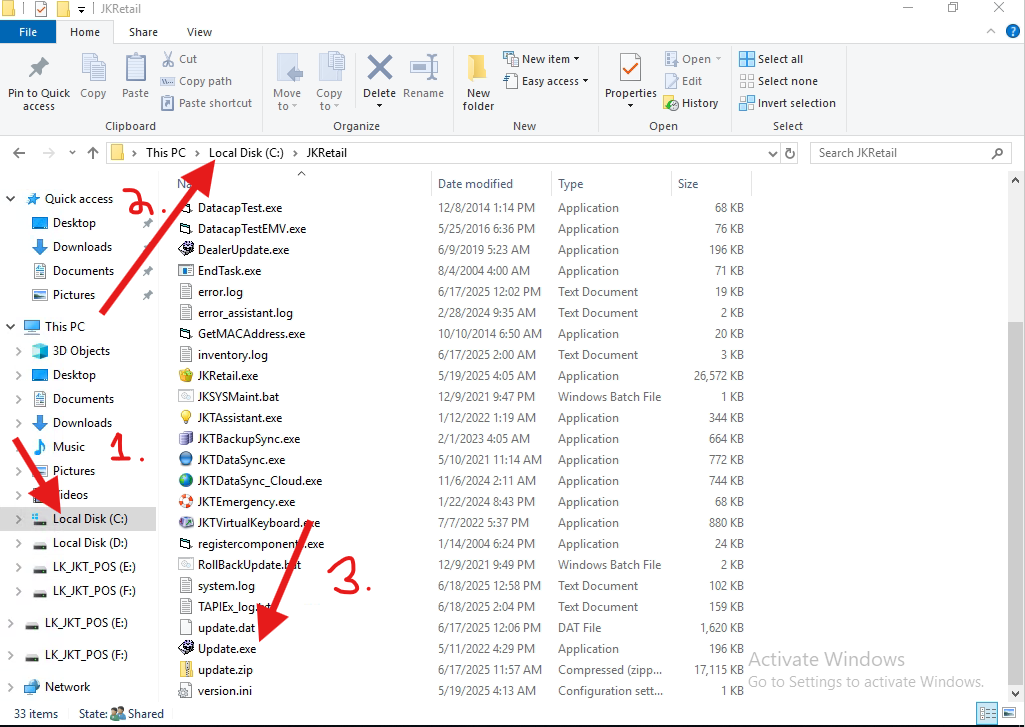The height and width of the screenshot is (727, 1025).
Task: Click the Pin to Quick access icon
Action: point(39,68)
